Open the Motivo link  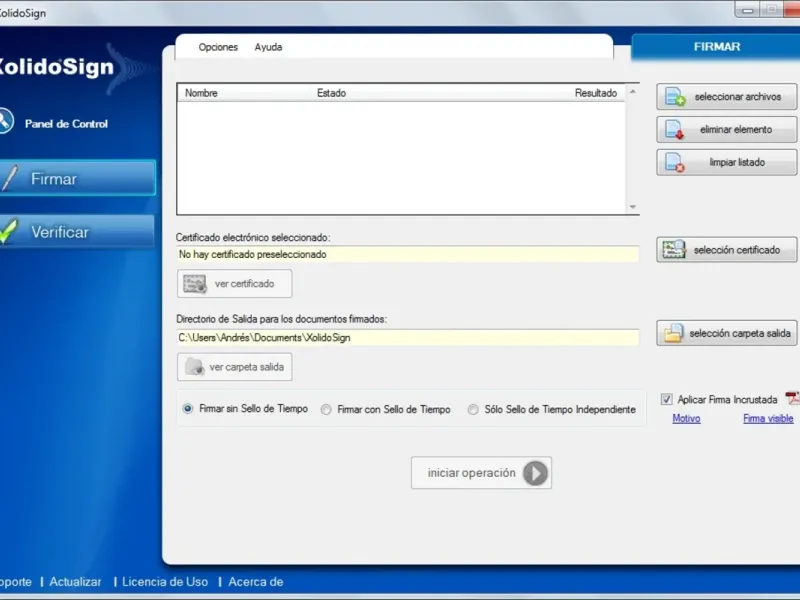(686, 418)
